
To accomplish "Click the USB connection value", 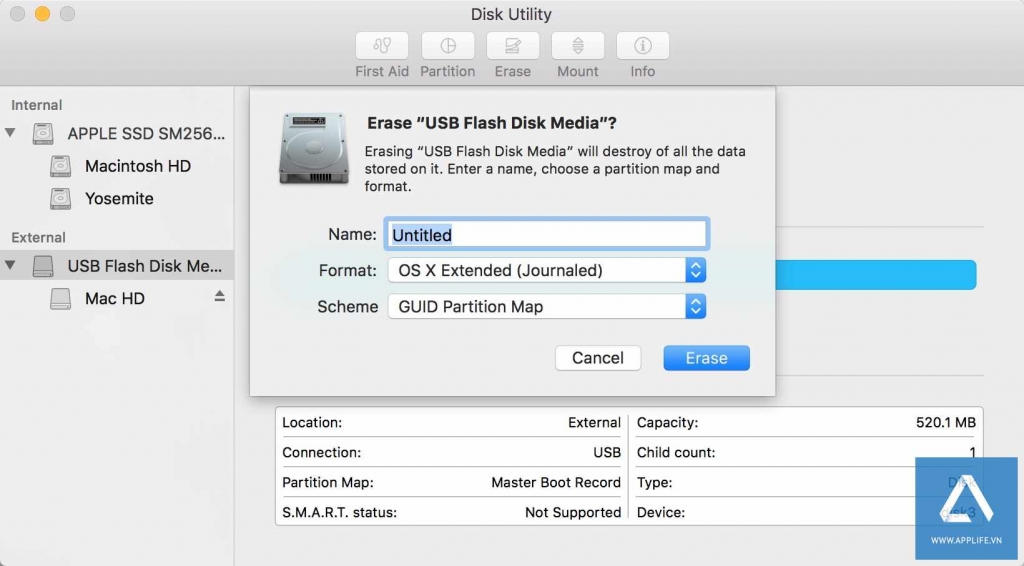I will coord(607,452).
